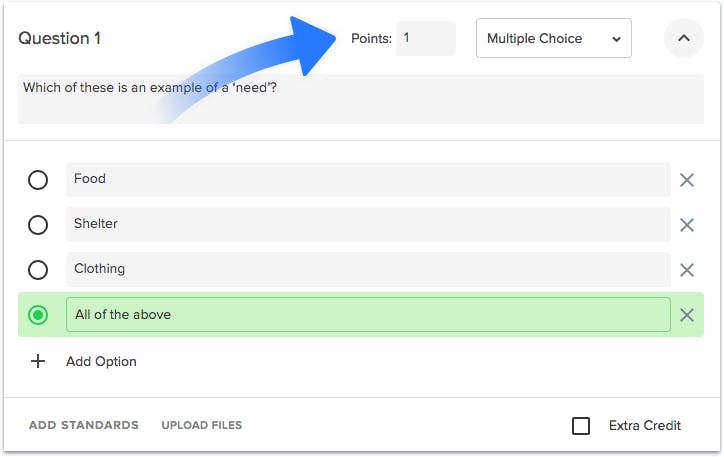Click the Add Option label

click(x=101, y=361)
